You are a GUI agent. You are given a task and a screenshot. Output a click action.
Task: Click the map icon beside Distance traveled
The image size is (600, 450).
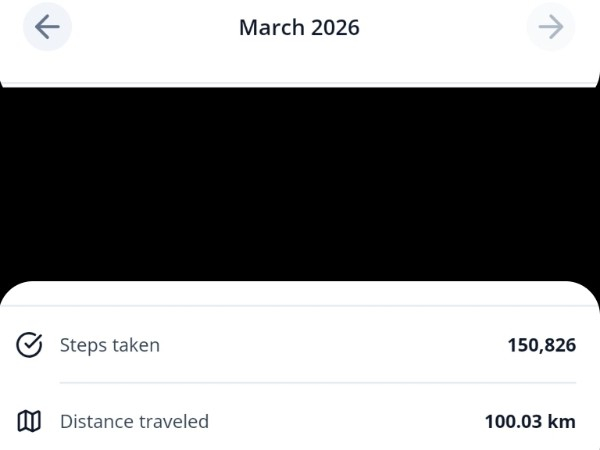[30, 422]
